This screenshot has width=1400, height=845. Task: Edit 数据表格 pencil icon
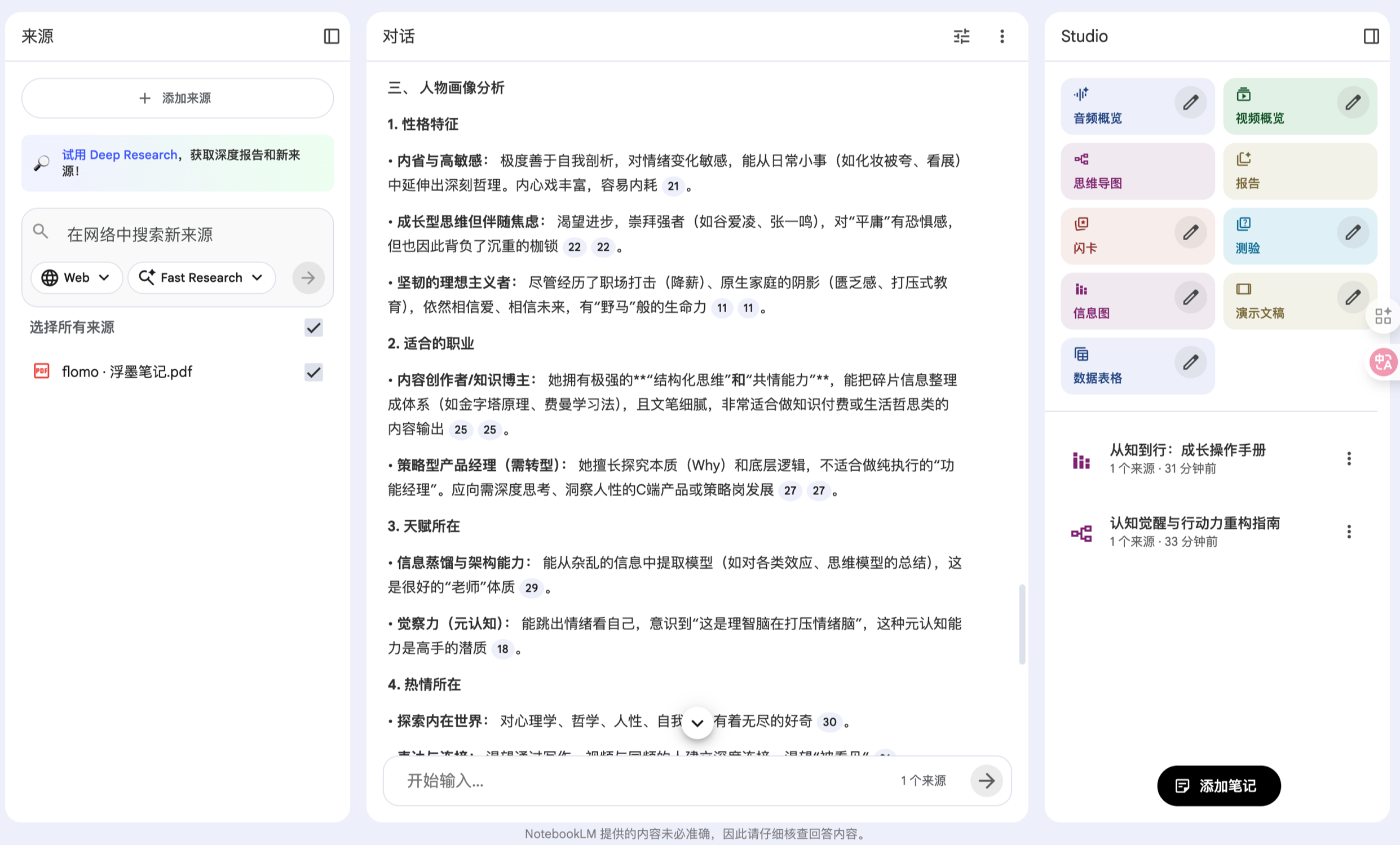pos(1190,362)
